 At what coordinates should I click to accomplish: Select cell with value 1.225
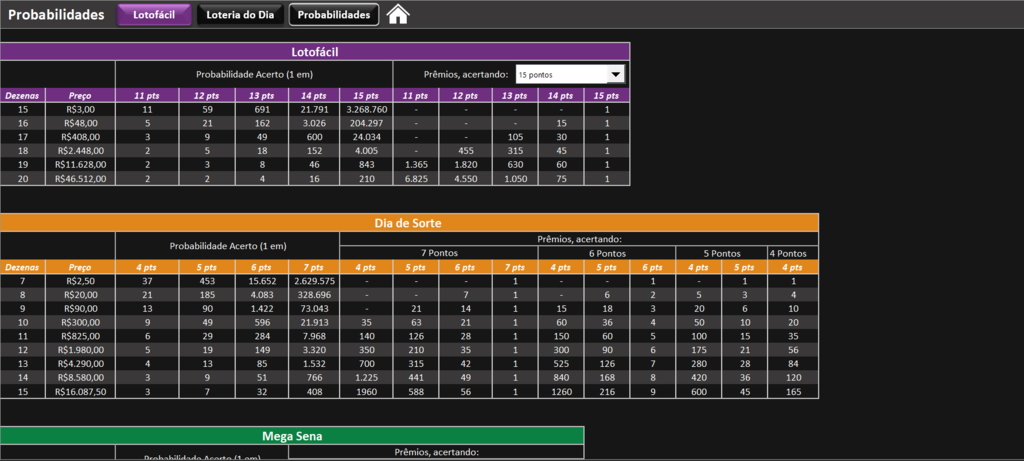[366, 377]
